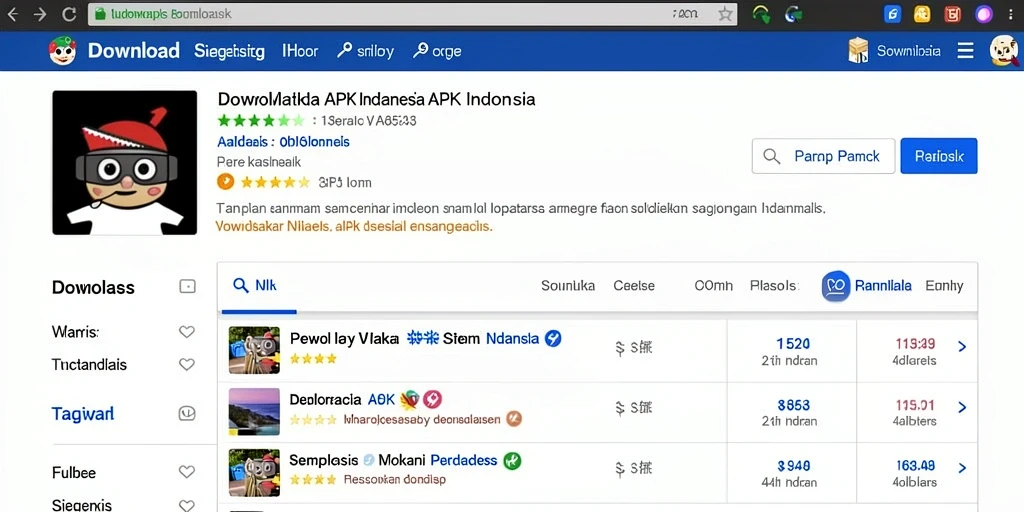Screen dimensions: 1024x512
Task: Click the large app icon with red hat
Action: 125,163
